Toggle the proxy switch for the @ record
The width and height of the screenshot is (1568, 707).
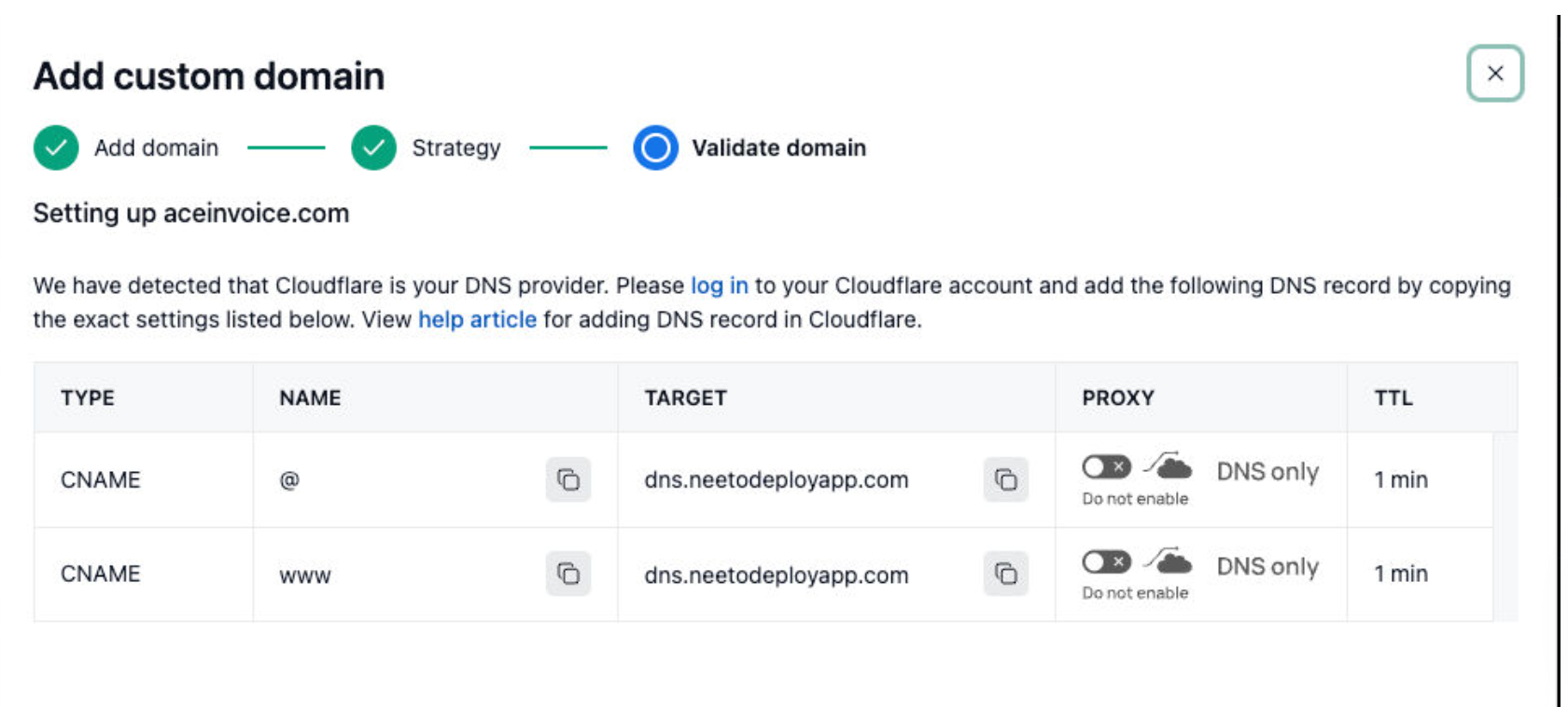tap(1105, 468)
